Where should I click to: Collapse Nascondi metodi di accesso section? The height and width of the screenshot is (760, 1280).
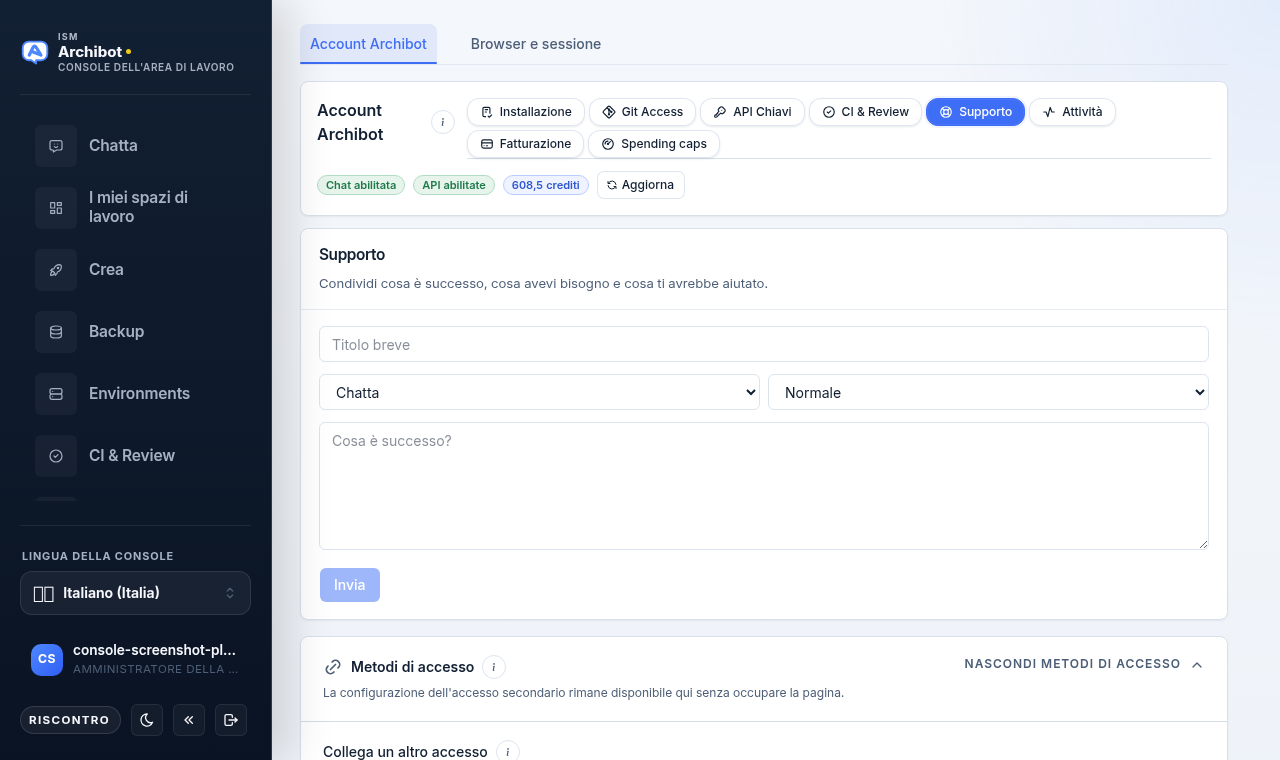1083,664
